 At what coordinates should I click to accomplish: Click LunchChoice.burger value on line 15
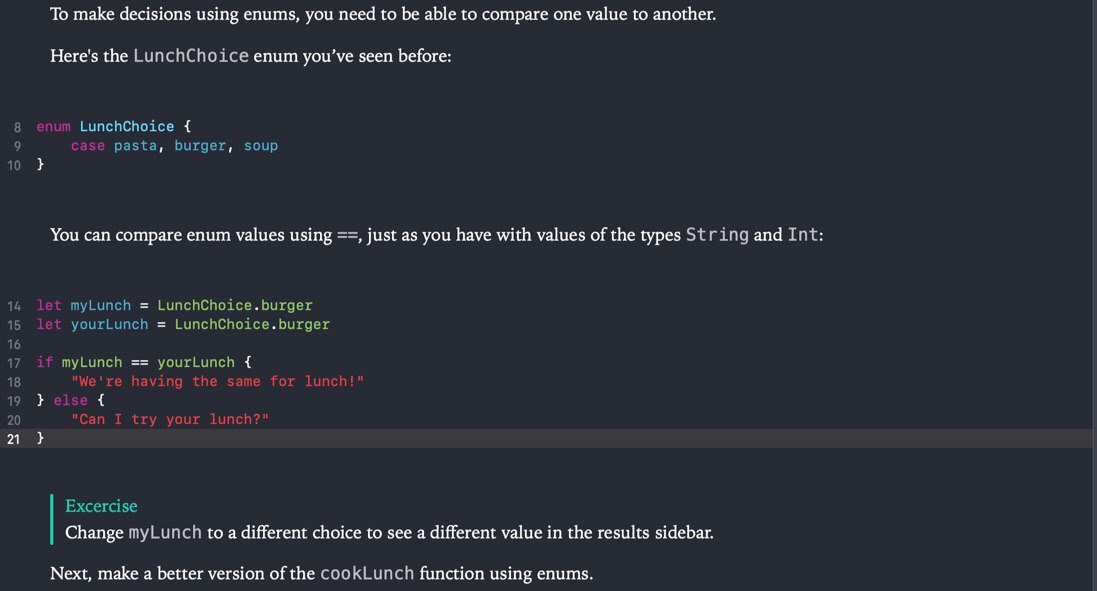pos(252,325)
